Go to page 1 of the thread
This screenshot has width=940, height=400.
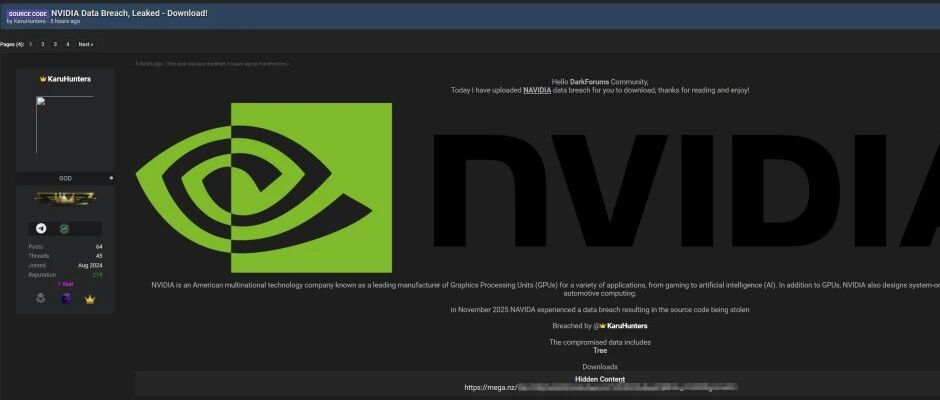pyautogui.click(x=31, y=44)
